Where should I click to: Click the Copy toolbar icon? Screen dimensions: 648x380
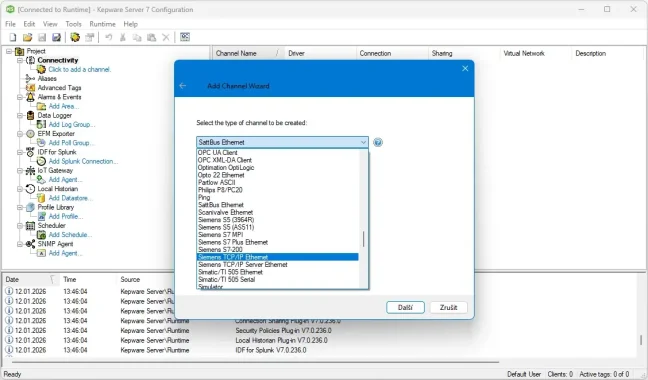click(x=137, y=38)
